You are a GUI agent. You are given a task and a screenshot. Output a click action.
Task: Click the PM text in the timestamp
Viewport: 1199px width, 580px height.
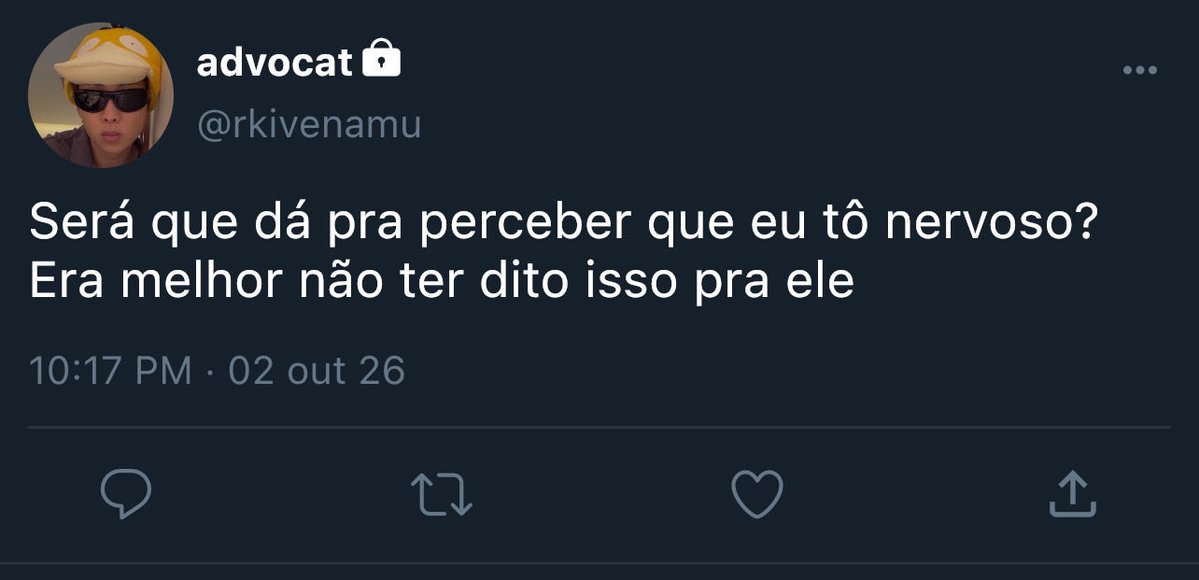point(164,371)
